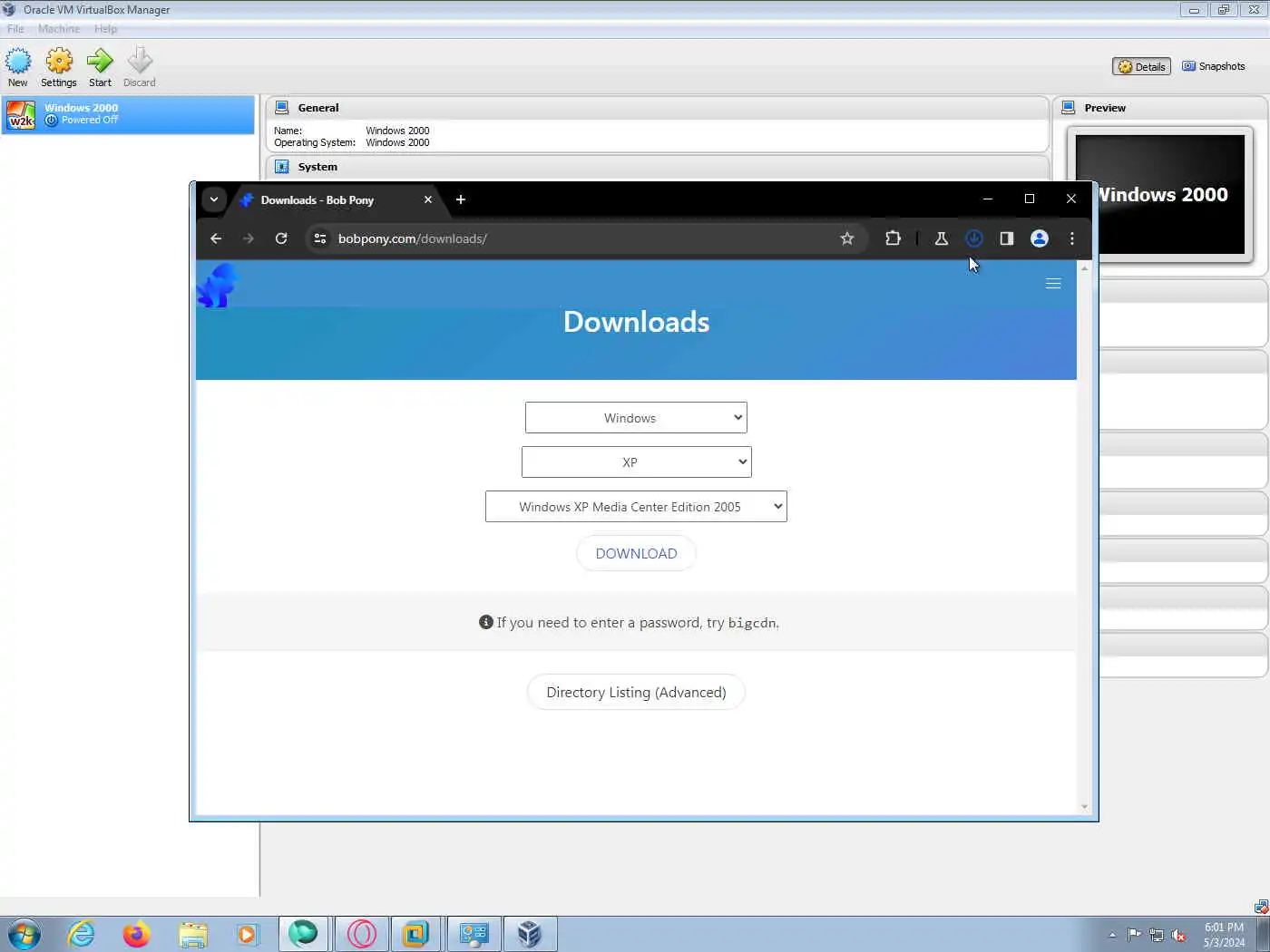The height and width of the screenshot is (952, 1270).
Task: Click New VM icon in VirtualBox toolbar
Action: click(x=18, y=67)
